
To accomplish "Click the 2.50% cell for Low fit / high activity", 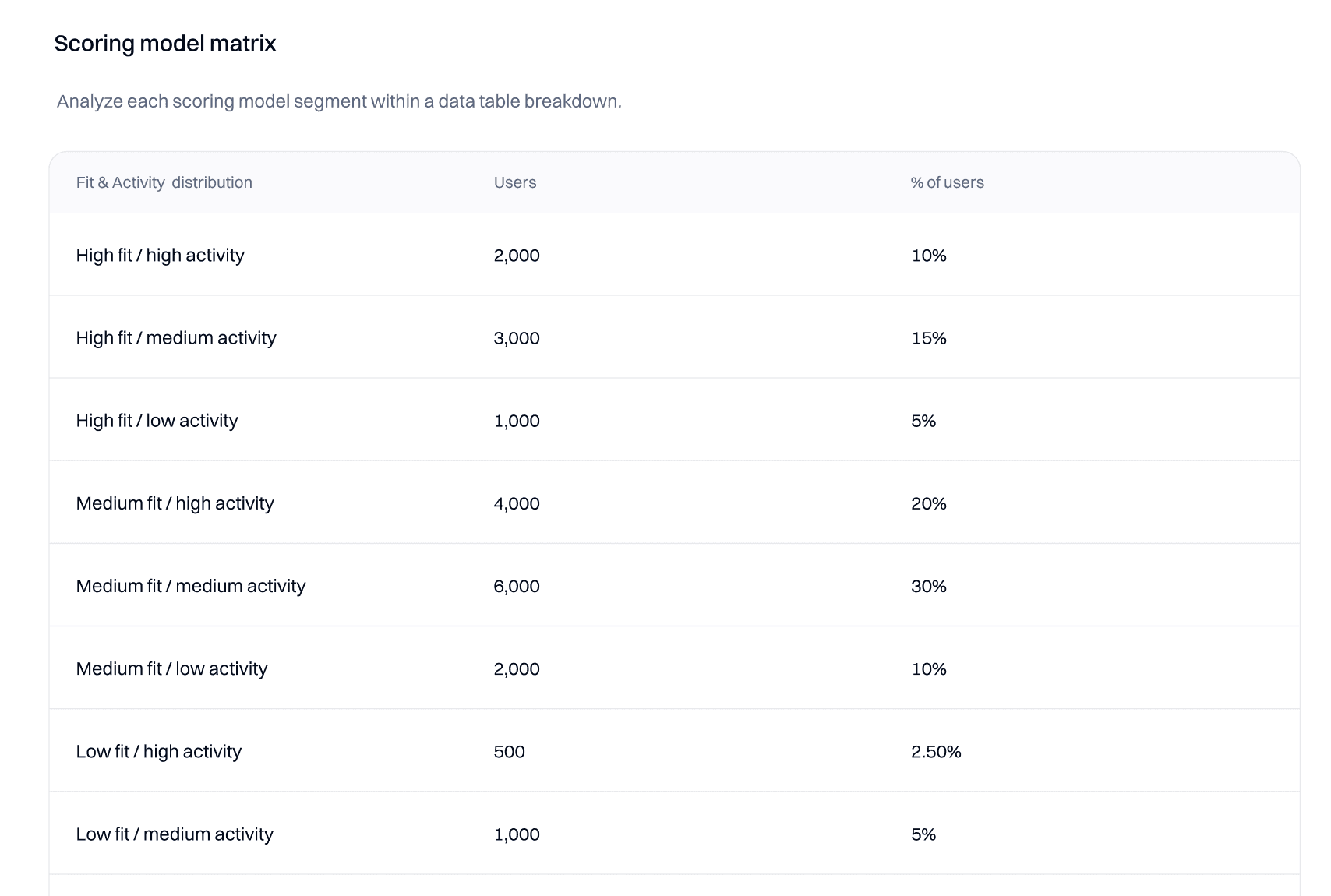I will pos(936,751).
